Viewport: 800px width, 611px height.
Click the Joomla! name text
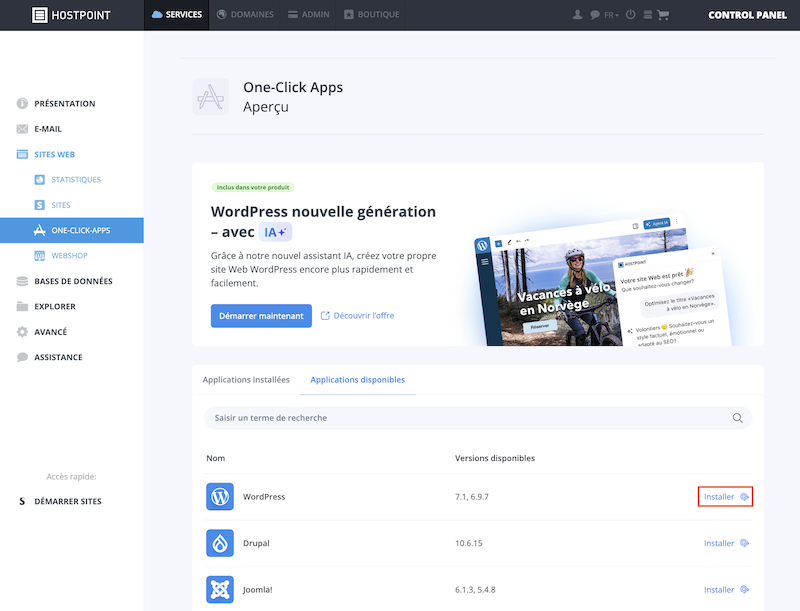pos(258,590)
